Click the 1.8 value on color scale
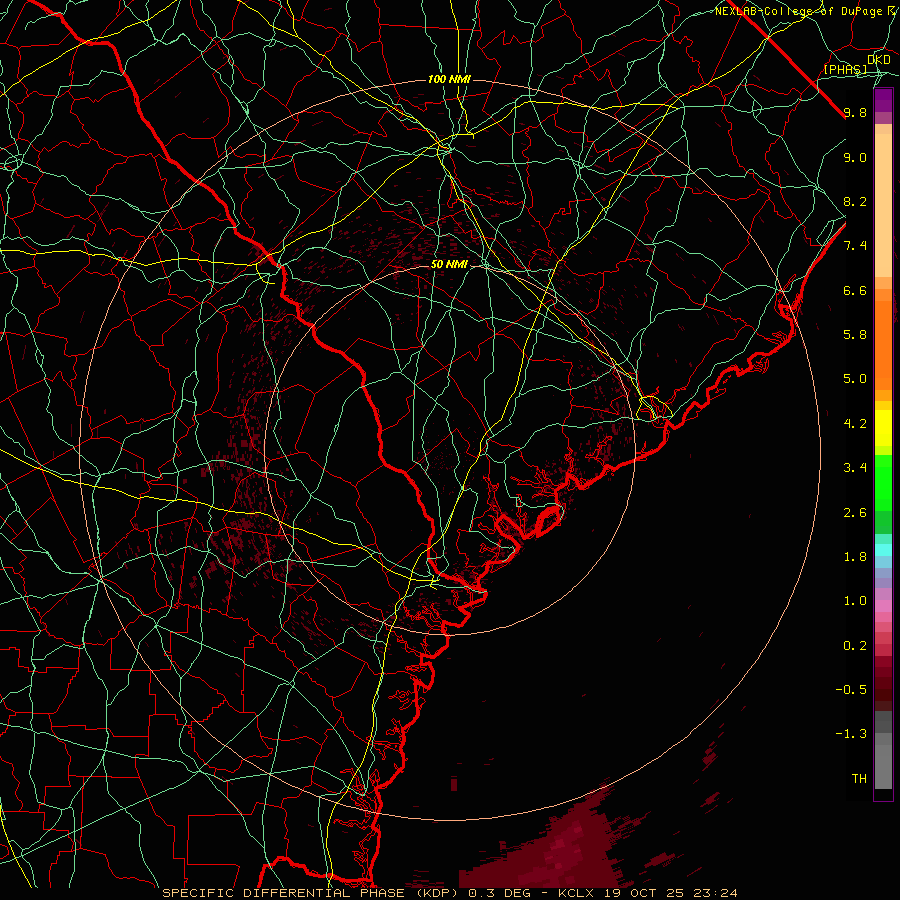This screenshot has width=900, height=900. [855, 557]
